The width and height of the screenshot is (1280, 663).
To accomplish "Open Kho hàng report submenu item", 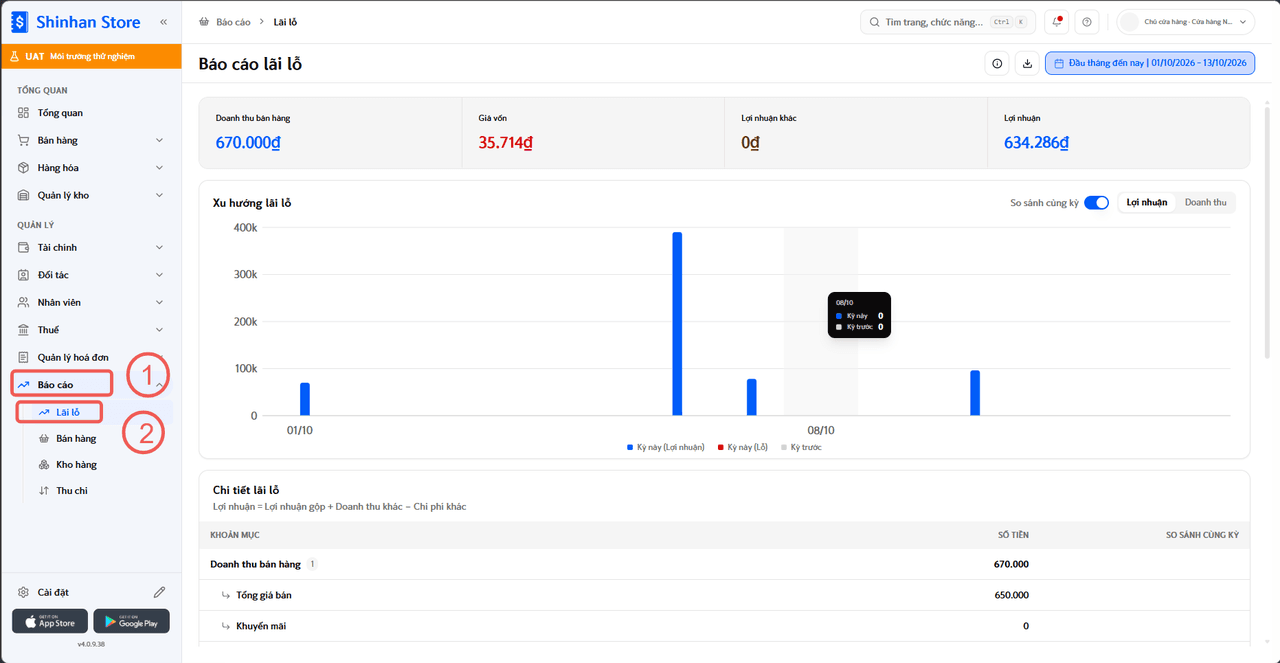I will pyautogui.click(x=76, y=464).
